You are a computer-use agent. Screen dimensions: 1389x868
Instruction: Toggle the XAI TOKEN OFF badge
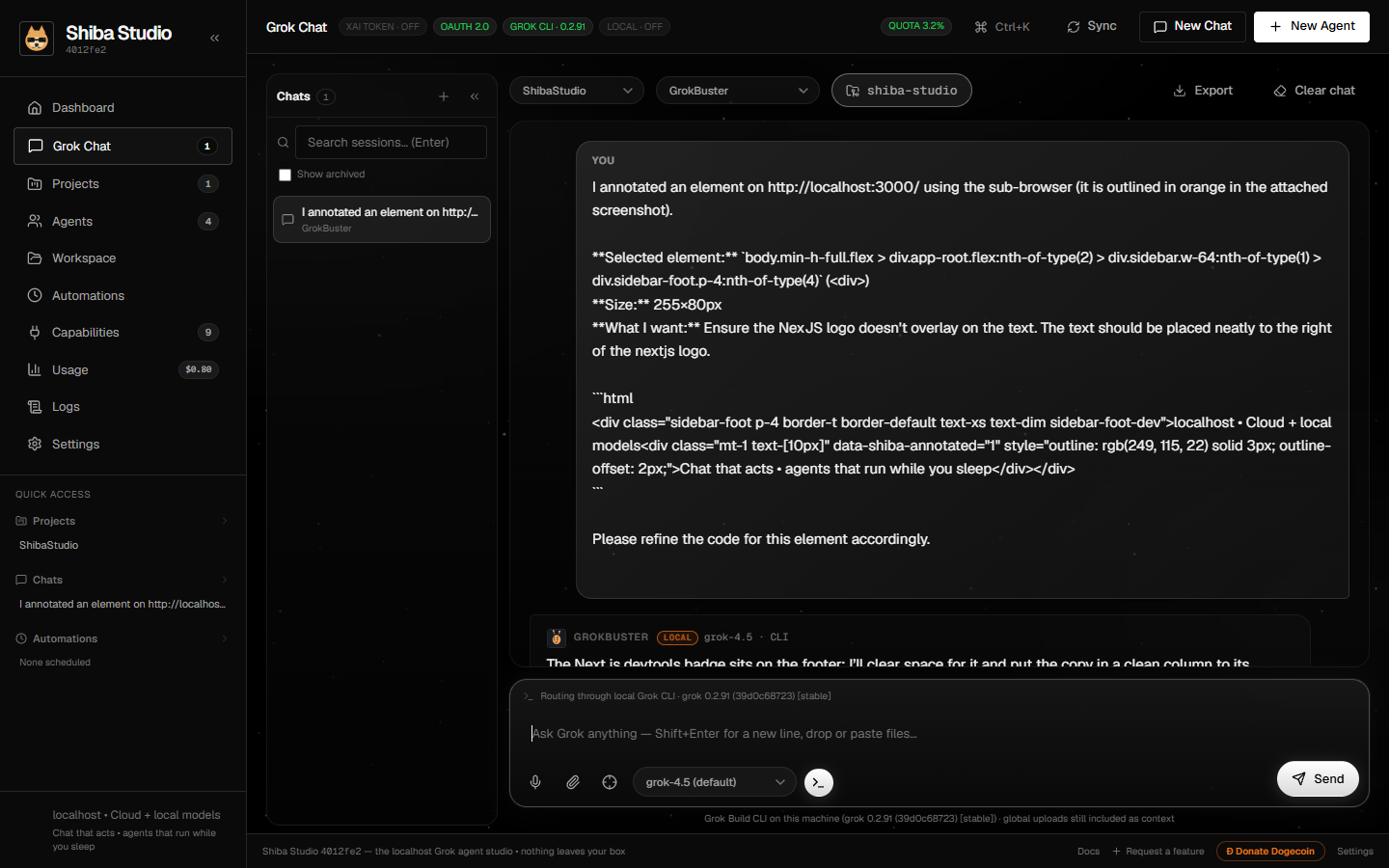(x=383, y=27)
